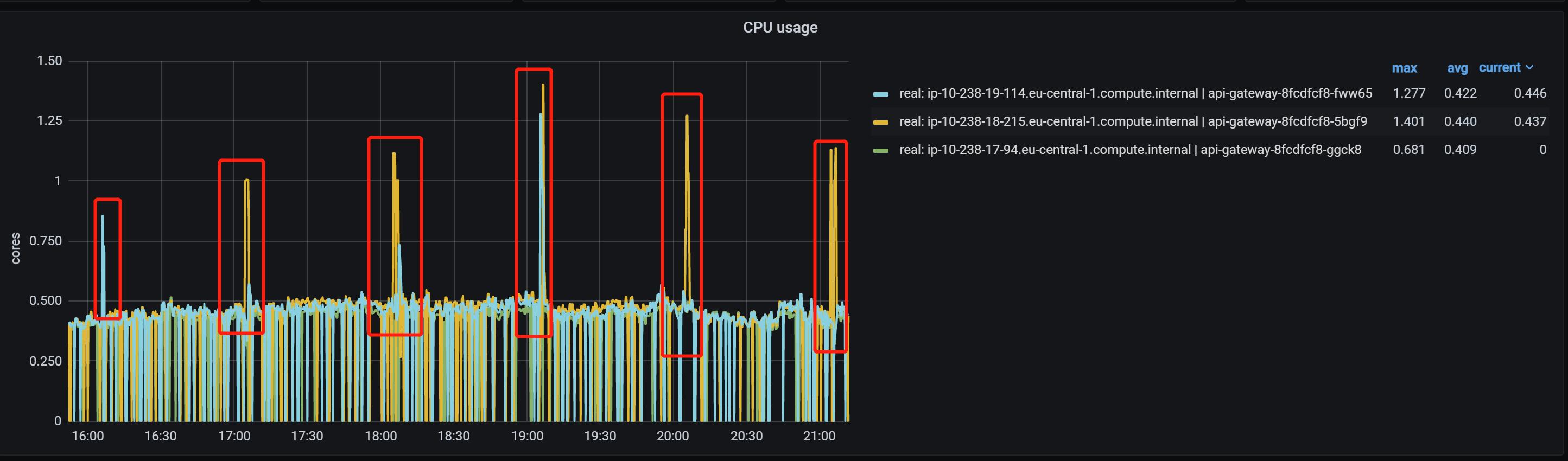Click the yellow swatch for api-gateway-8fcdfcf8-5bgf9

tap(881, 122)
